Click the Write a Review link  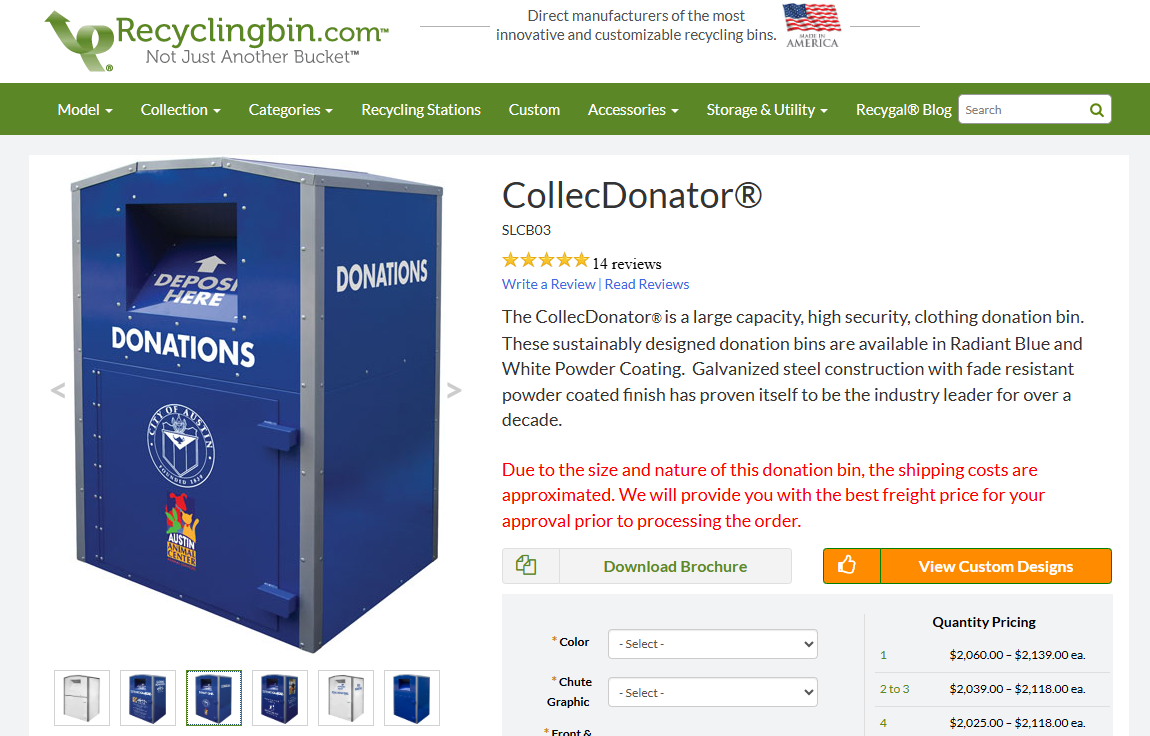coord(549,284)
